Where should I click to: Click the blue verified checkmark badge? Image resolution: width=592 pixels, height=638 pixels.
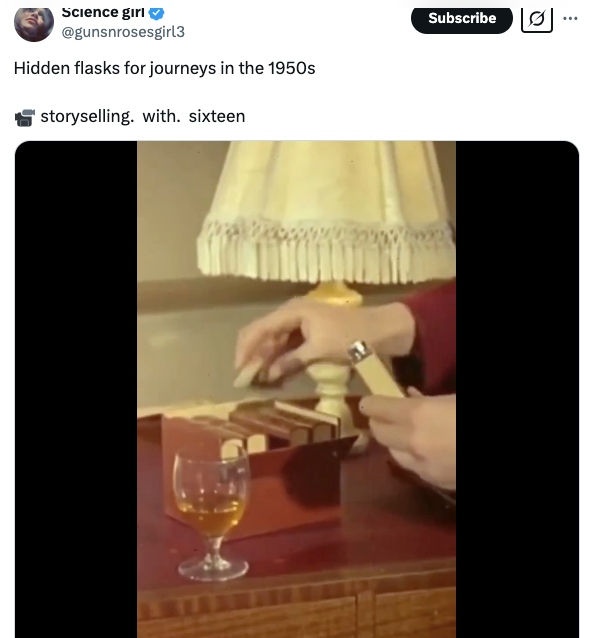156,13
